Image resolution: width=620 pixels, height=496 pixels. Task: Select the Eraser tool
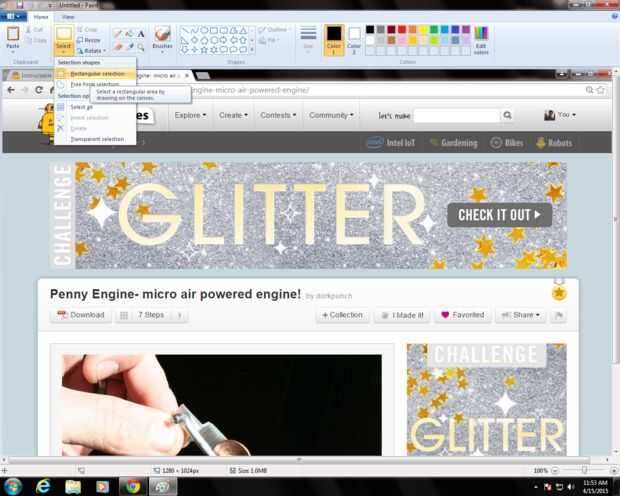(117, 47)
